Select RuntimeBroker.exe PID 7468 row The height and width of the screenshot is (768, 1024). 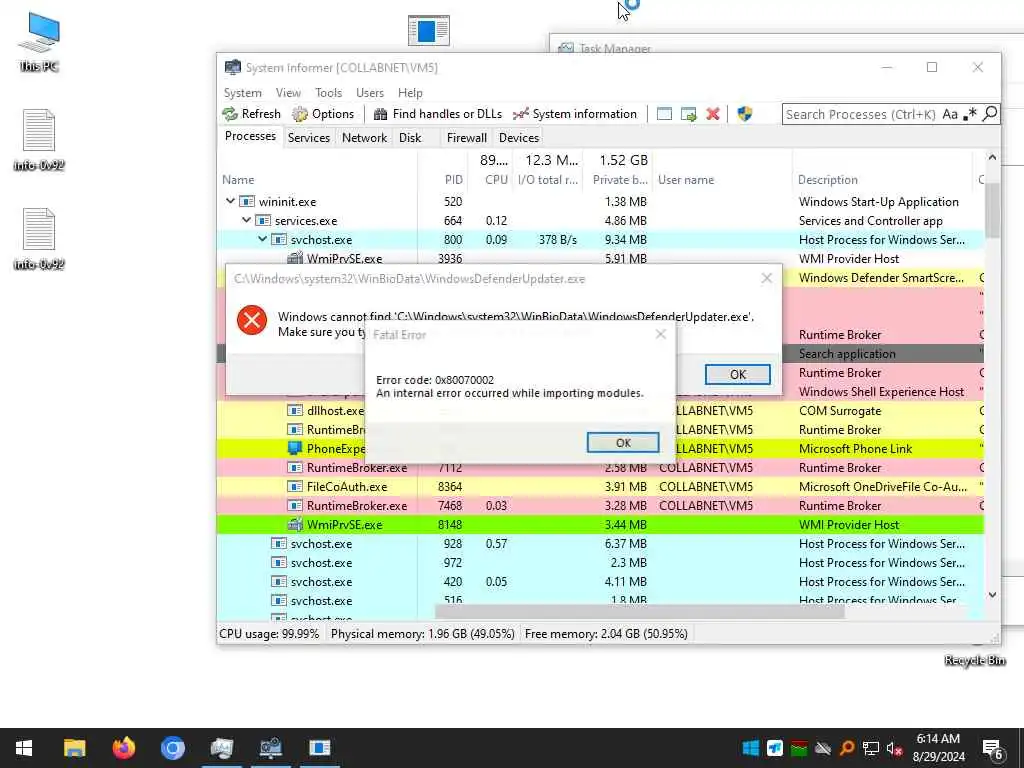tap(601, 505)
